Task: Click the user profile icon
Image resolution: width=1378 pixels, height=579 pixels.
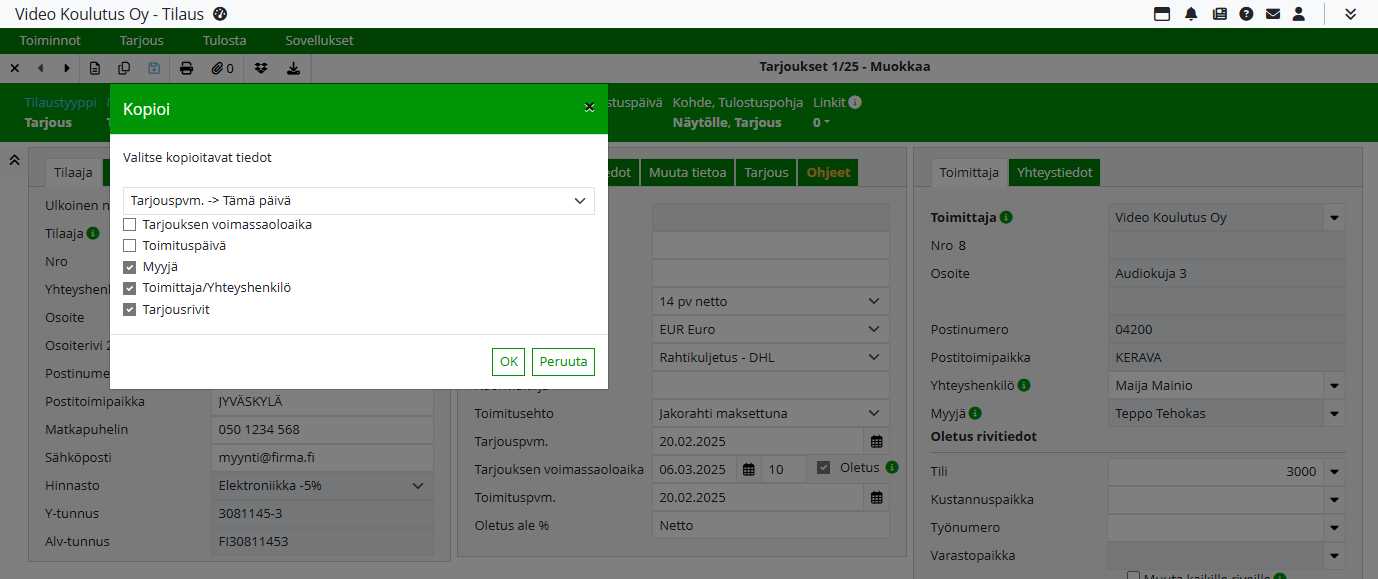Action: pos(1299,14)
